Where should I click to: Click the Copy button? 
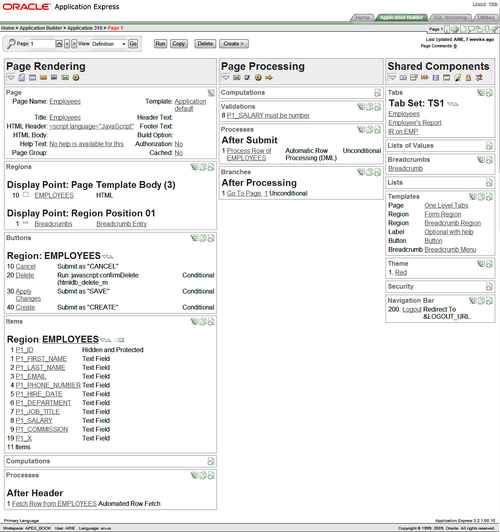pyautogui.click(x=178, y=44)
